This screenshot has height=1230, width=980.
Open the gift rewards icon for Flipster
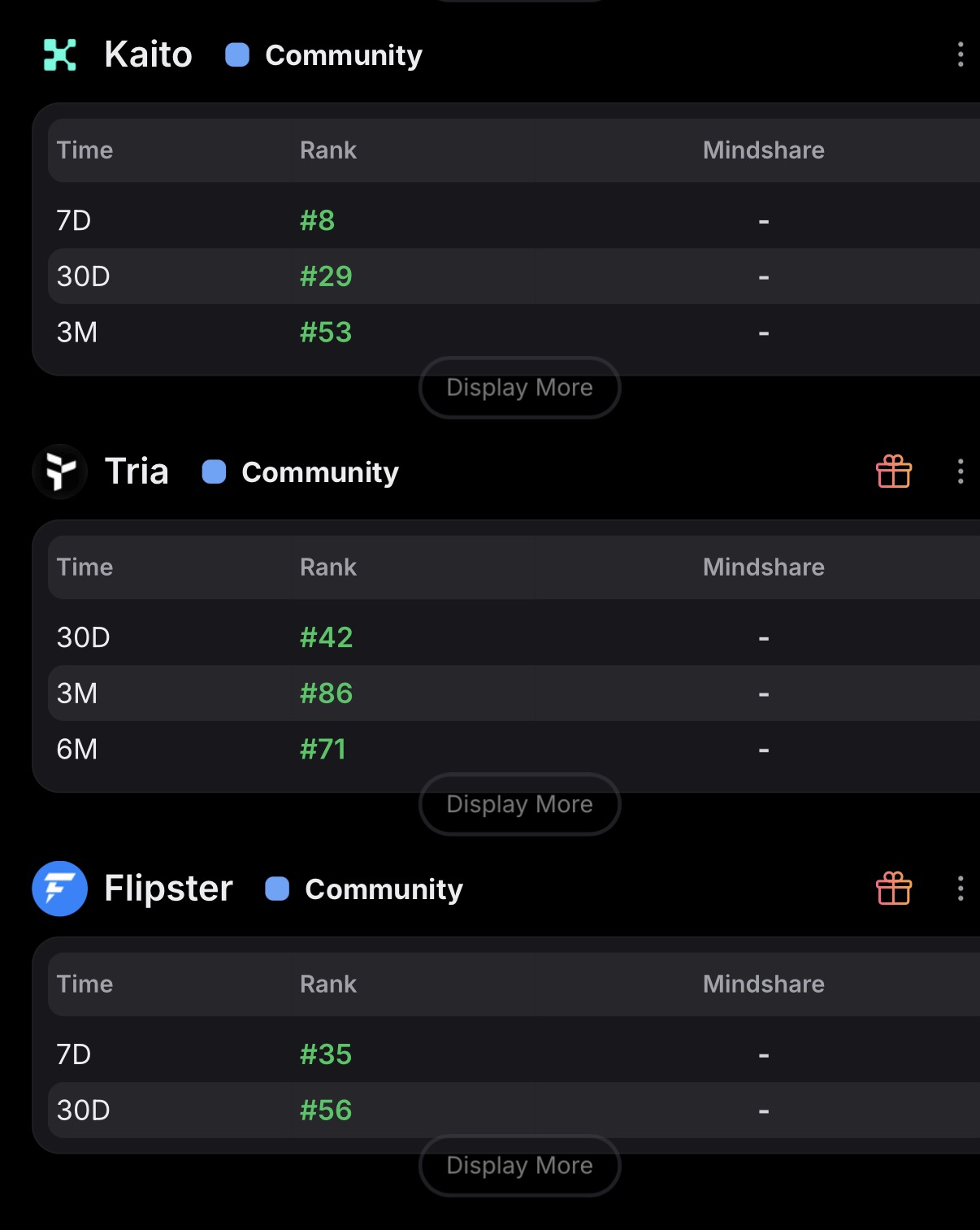pos(894,889)
